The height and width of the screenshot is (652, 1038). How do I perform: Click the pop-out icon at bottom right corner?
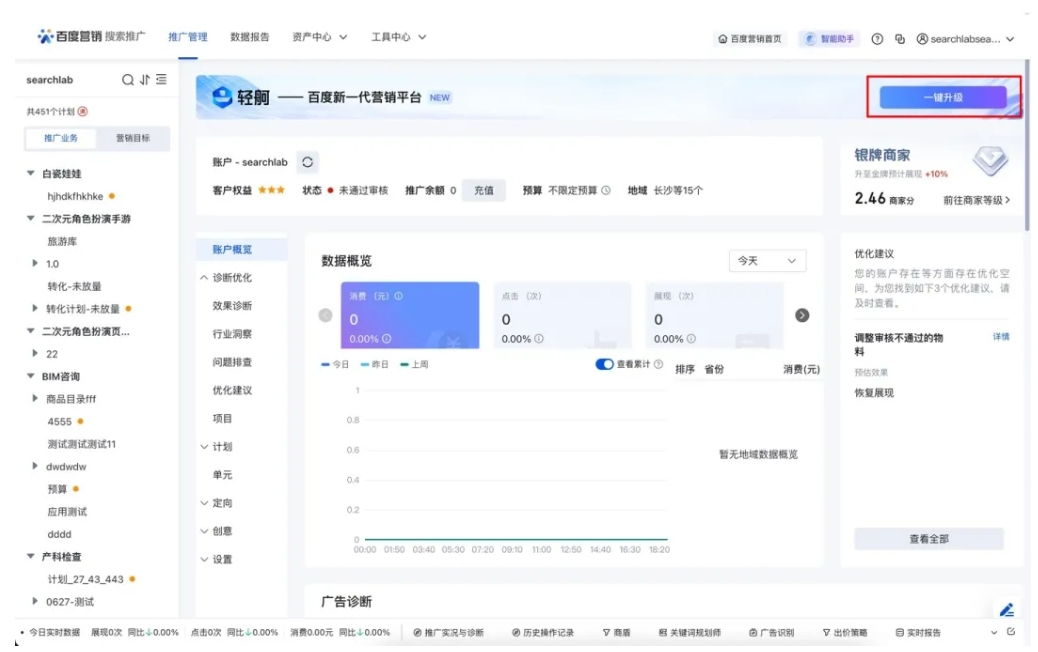1011,631
